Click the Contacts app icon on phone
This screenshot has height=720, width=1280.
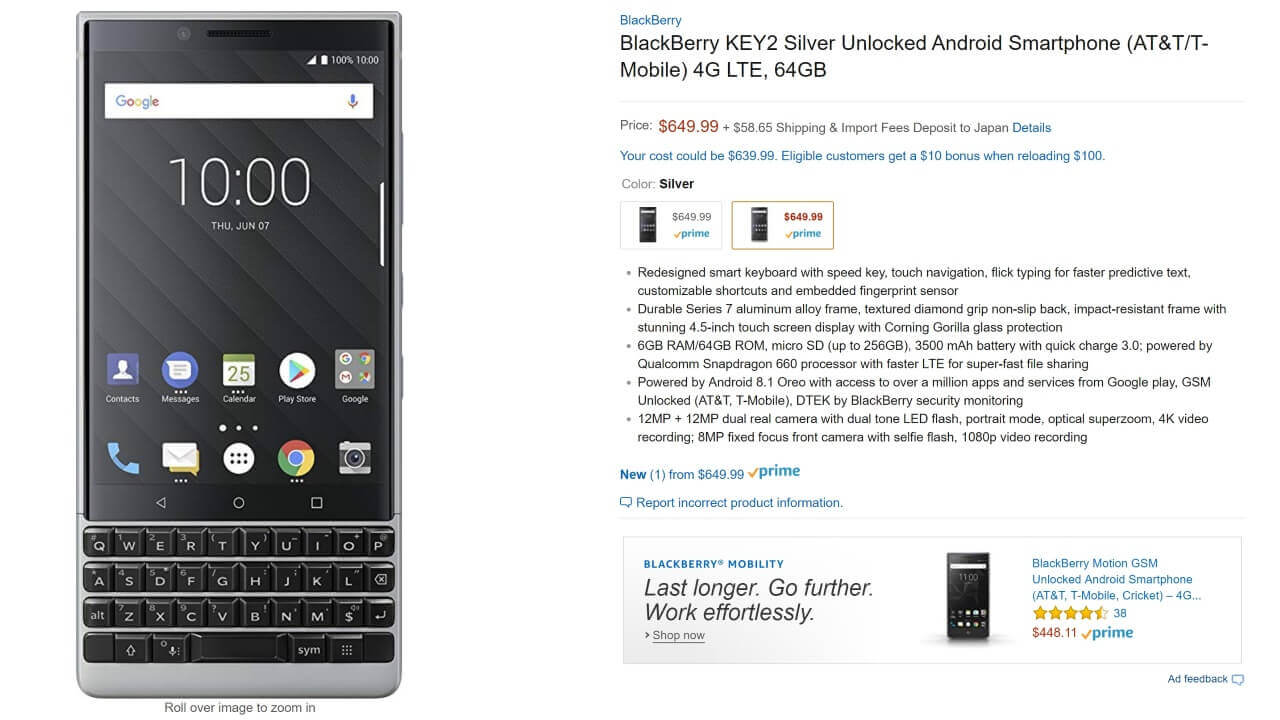pyautogui.click(x=122, y=370)
